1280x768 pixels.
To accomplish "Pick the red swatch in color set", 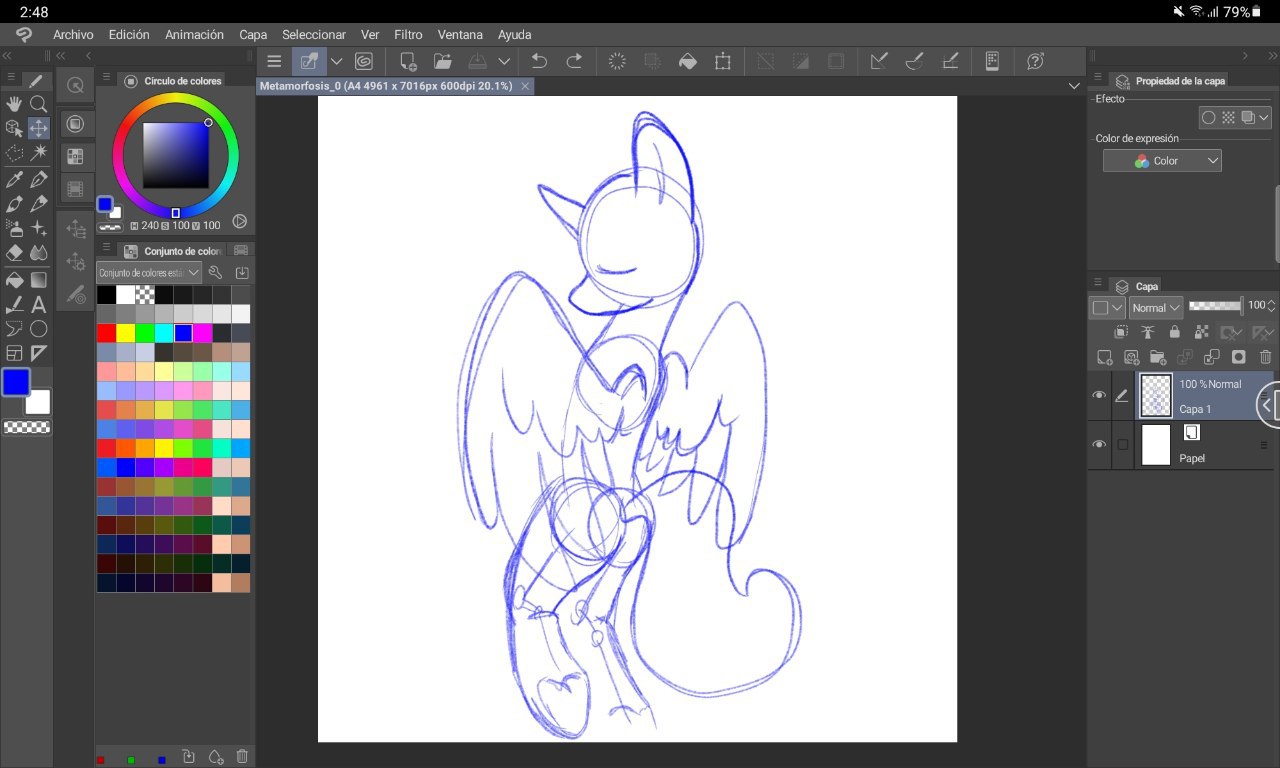I will pyautogui.click(x=106, y=333).
